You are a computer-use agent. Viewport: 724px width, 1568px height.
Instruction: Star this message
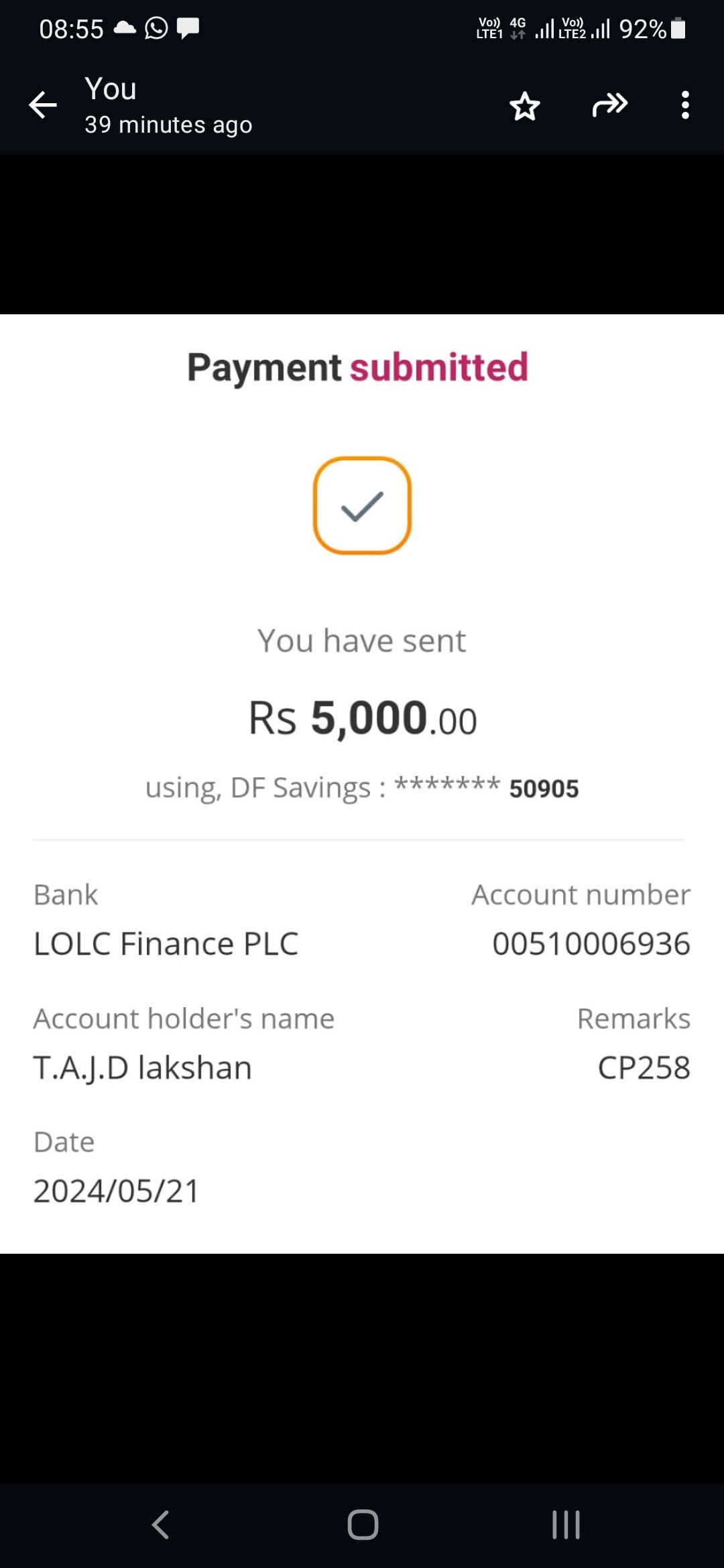point(524,106)
